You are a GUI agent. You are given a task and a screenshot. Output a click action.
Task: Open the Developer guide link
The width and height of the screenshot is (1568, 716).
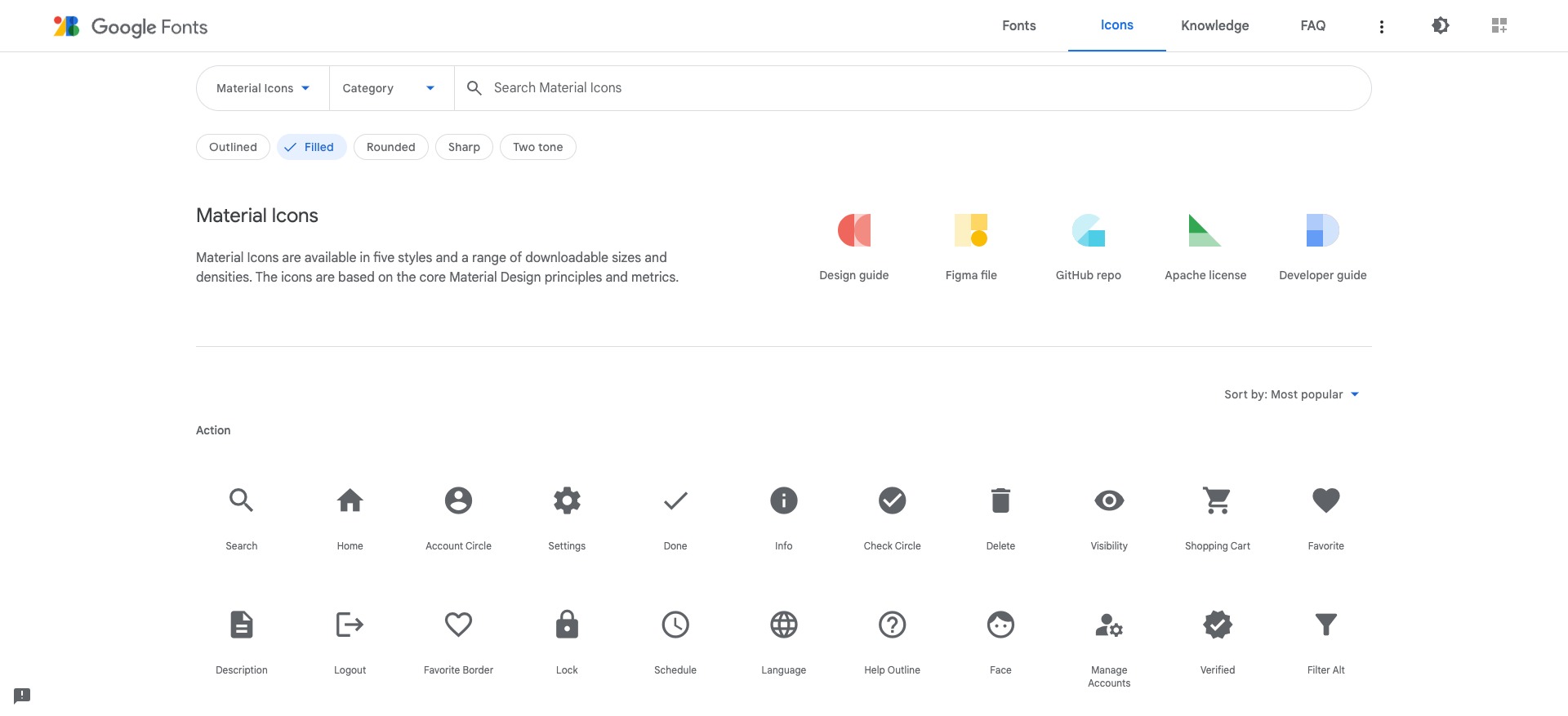click(1323, 247)
